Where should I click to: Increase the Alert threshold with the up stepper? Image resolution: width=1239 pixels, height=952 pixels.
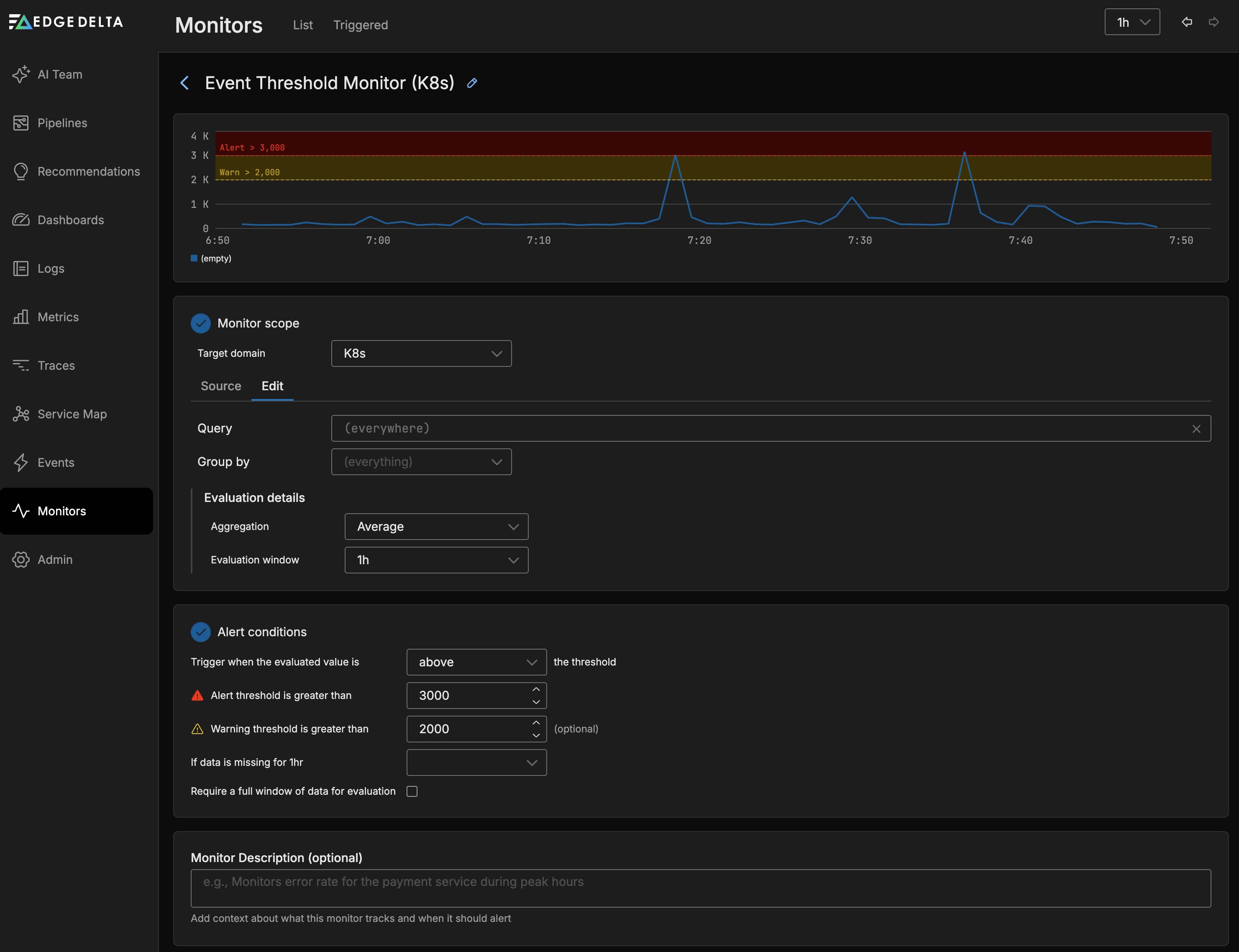[x=536, y=689]
